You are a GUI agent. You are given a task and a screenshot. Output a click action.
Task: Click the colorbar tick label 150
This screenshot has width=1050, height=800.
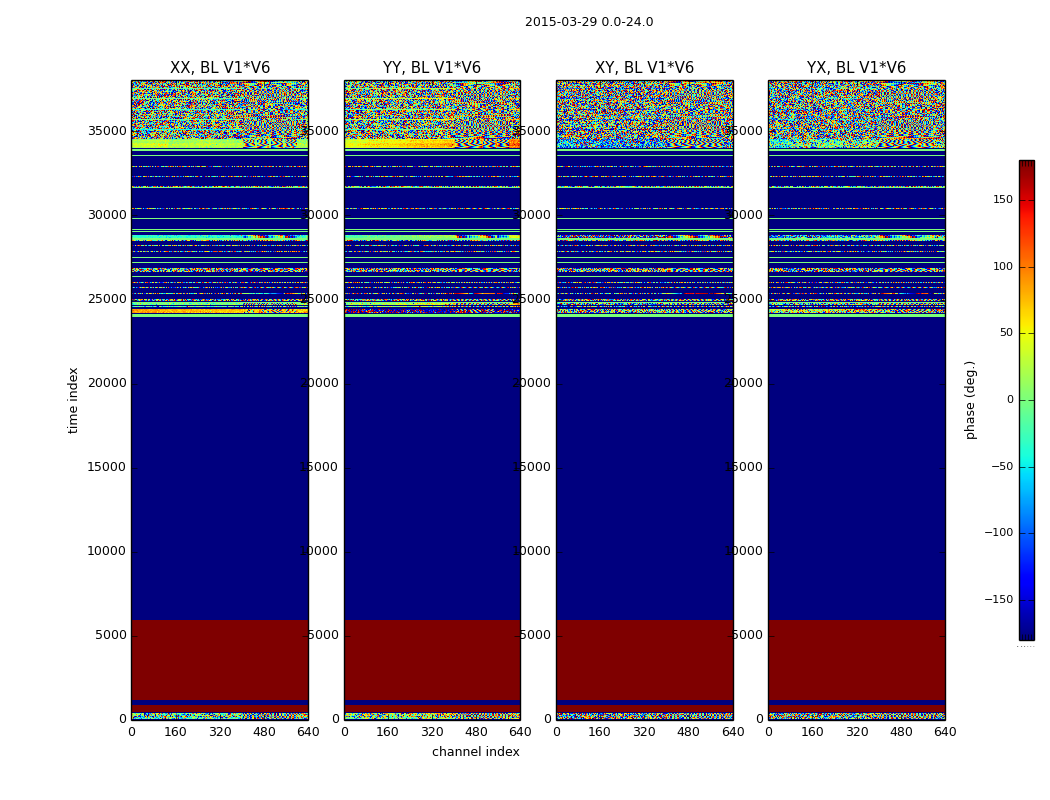1002,200
